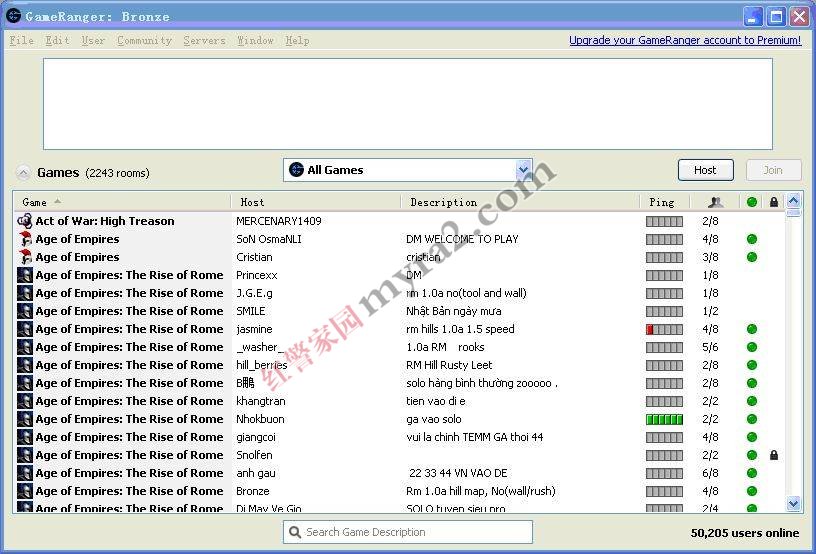
Task: Click padlock icon in Snolfen row
Action: (x=774, y=455)
